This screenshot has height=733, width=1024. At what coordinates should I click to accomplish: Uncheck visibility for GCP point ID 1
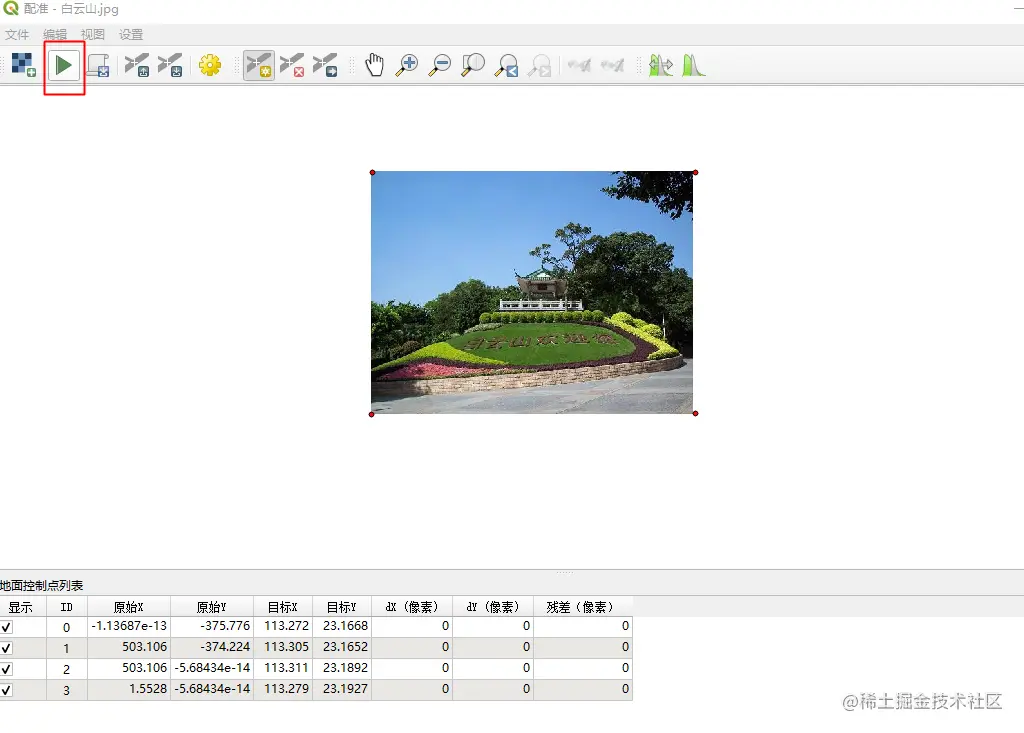tap(7, 648)
